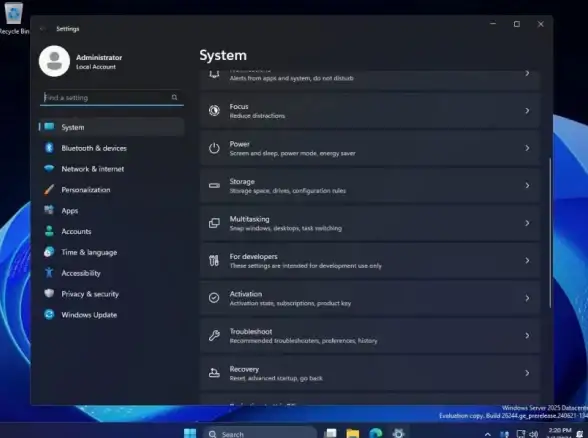Click the magnifier icon in Find a setting

coord(174,98)
